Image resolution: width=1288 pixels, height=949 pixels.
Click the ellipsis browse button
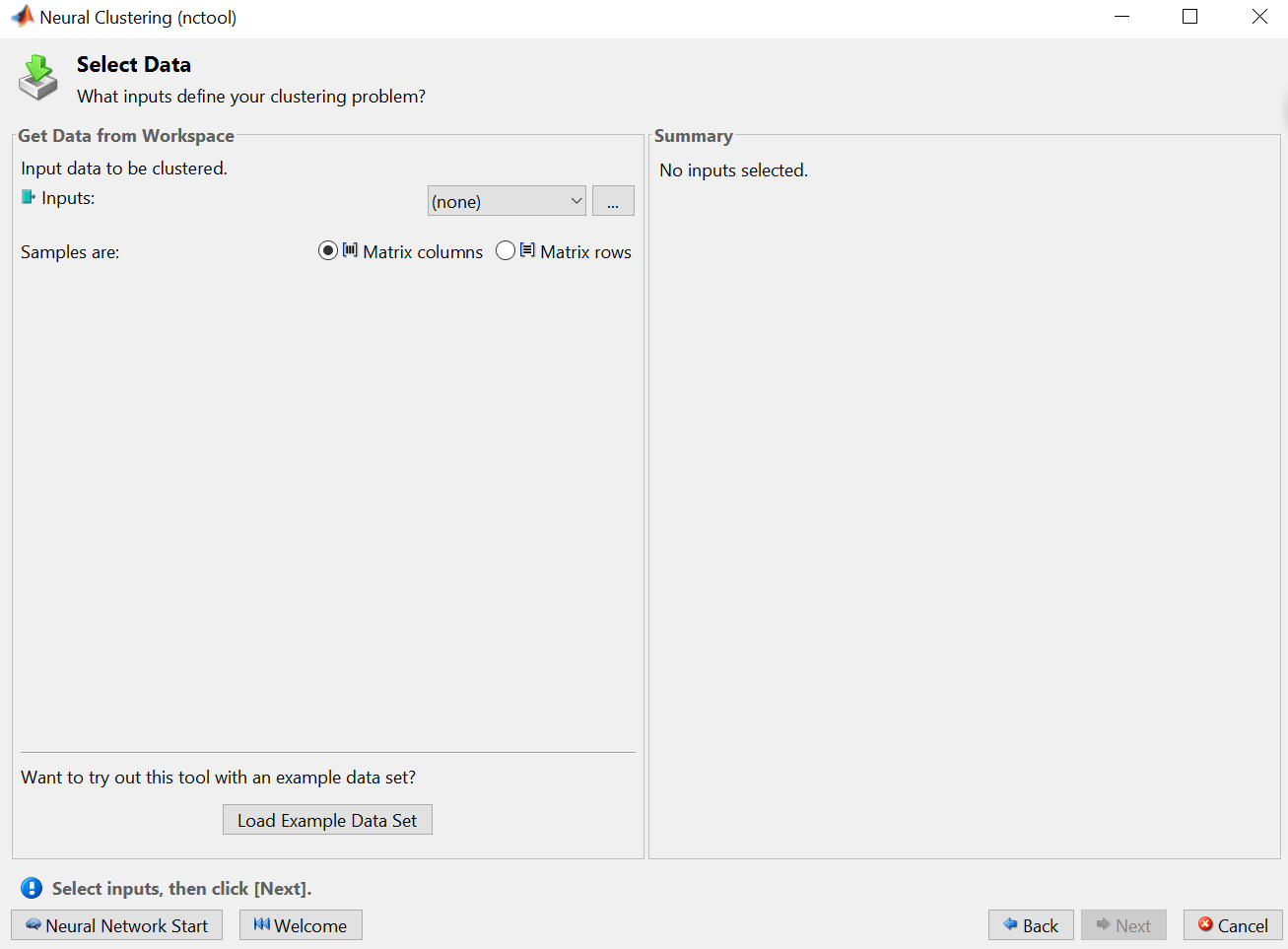[x=613, y=201]
